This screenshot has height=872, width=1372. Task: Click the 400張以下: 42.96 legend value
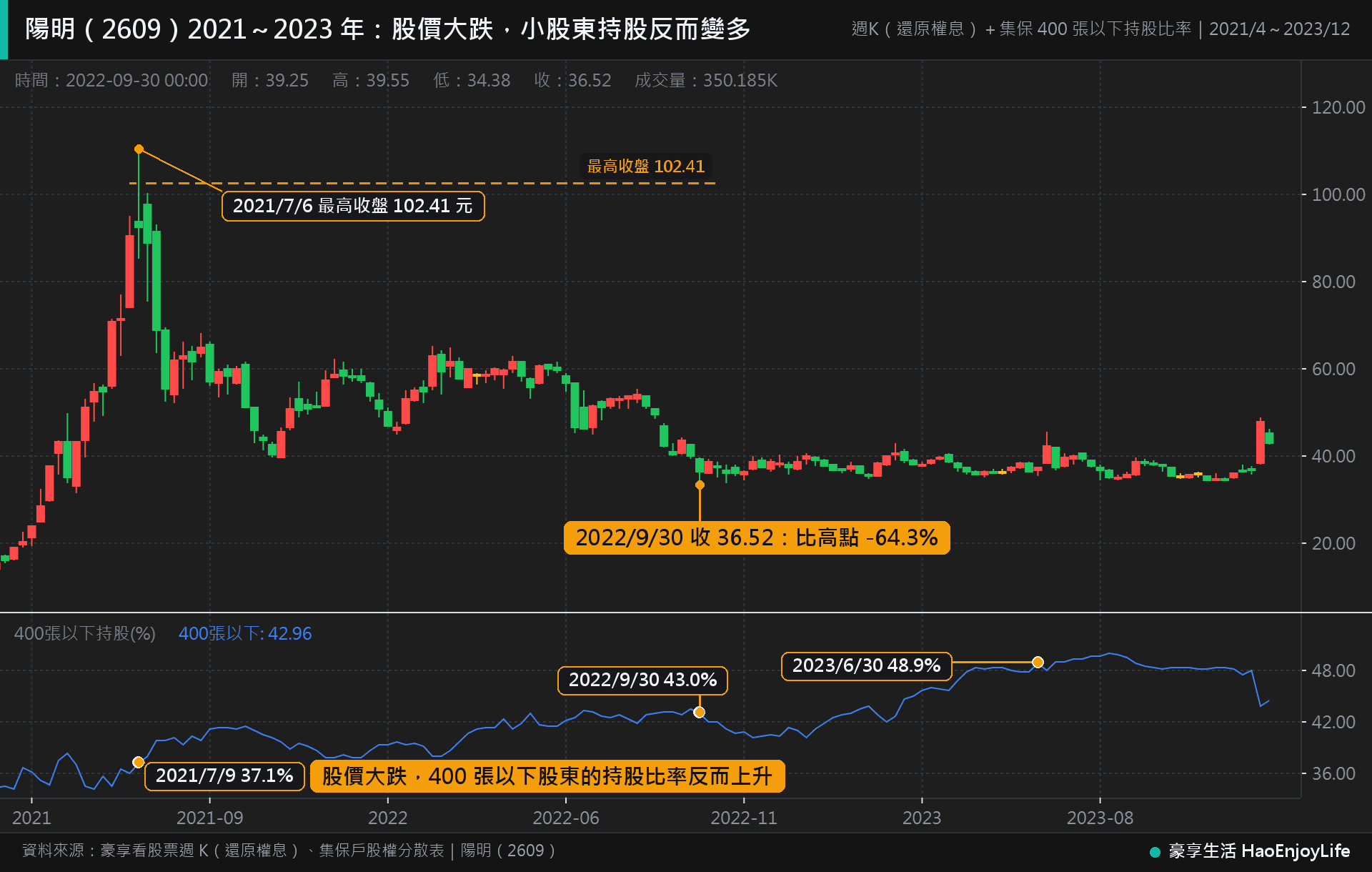click(245, 633)
